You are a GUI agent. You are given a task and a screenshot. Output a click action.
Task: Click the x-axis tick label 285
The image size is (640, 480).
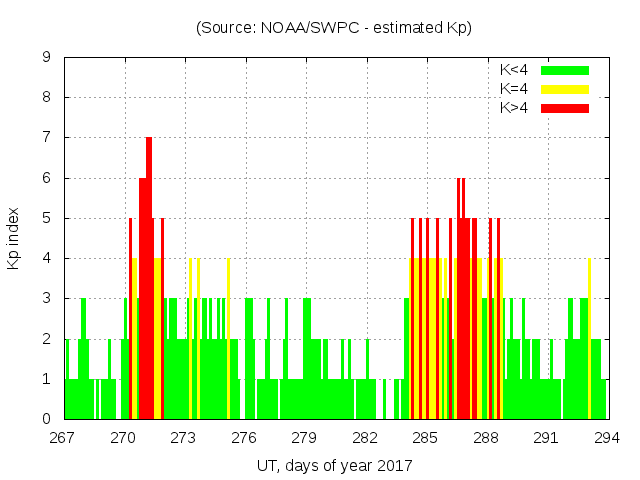point(425,438)
